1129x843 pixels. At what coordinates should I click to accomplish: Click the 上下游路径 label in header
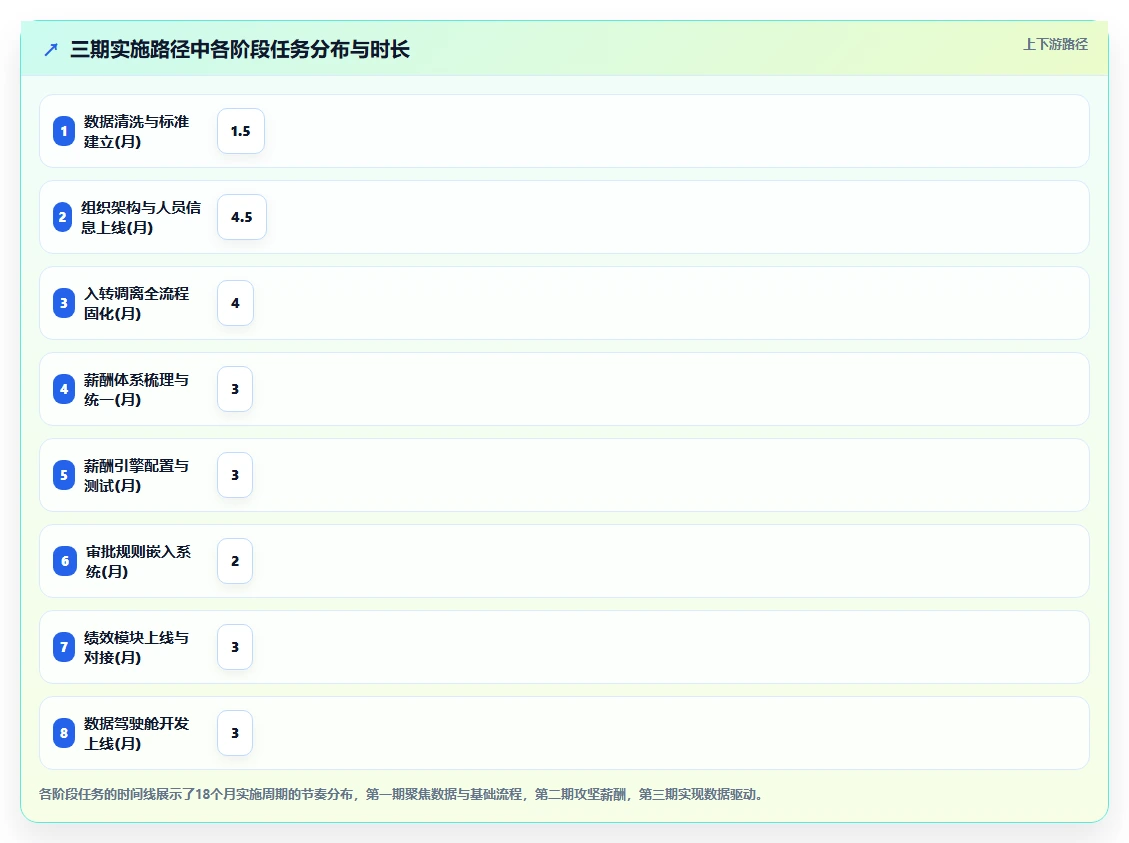tap(1055, 45)
